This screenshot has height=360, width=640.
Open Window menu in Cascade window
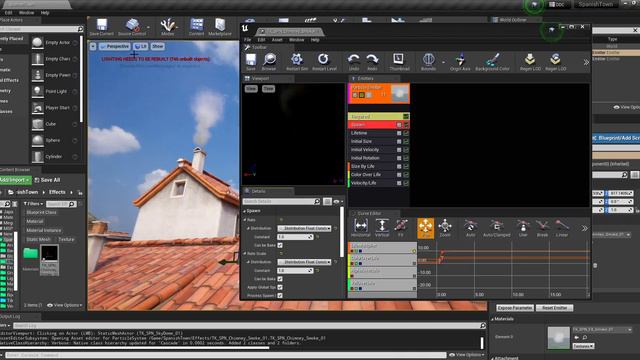(297, 40)
